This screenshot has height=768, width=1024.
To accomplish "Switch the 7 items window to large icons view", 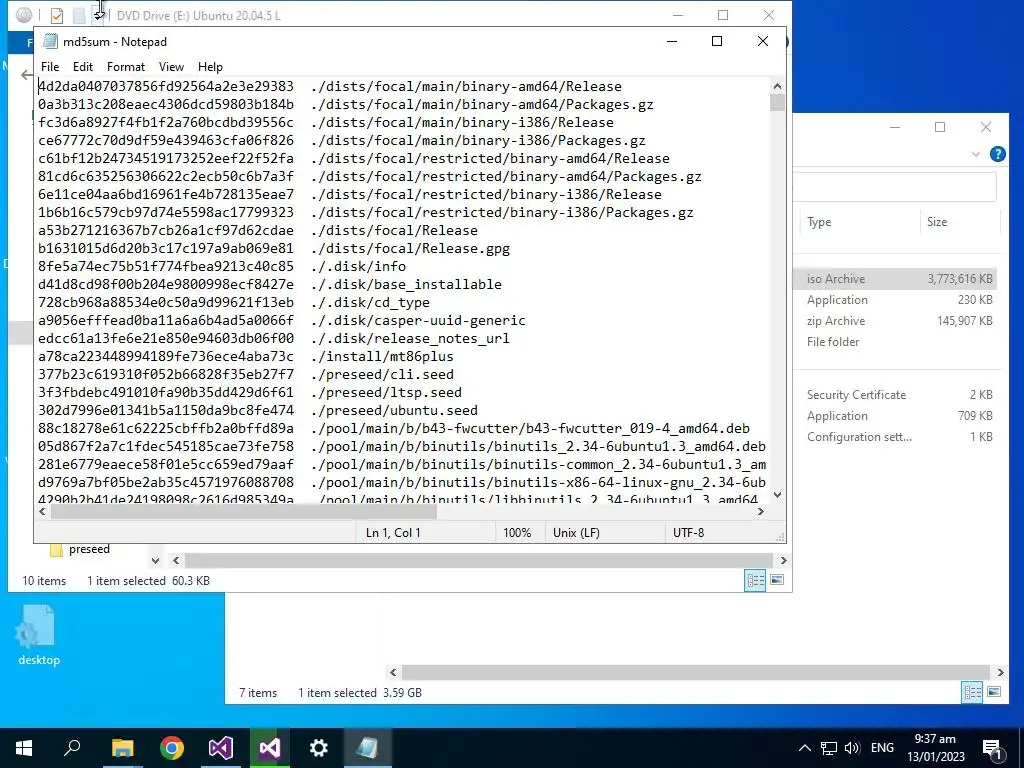I will click(x=994, y=692).
